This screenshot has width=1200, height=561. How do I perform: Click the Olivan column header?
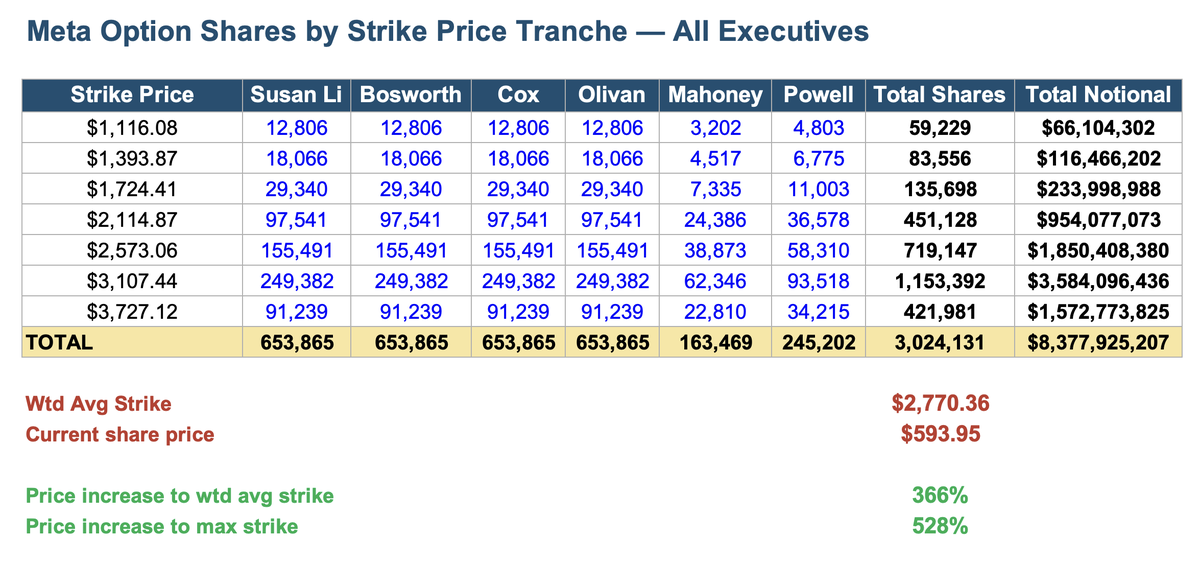pyautogui.click(x=611, y=95)
